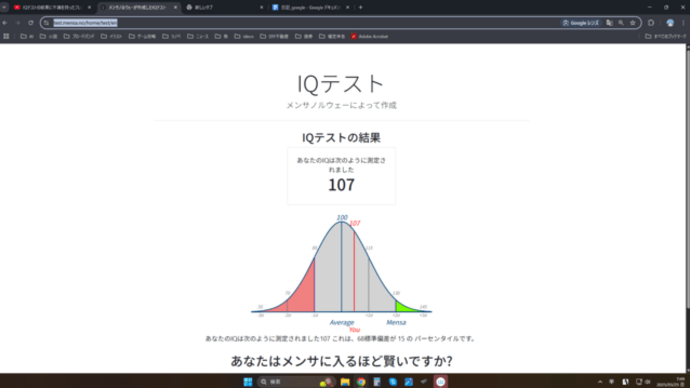Open the Windows Start button
This screenshot has height=388, width=690.
click(x=248, y=381)
